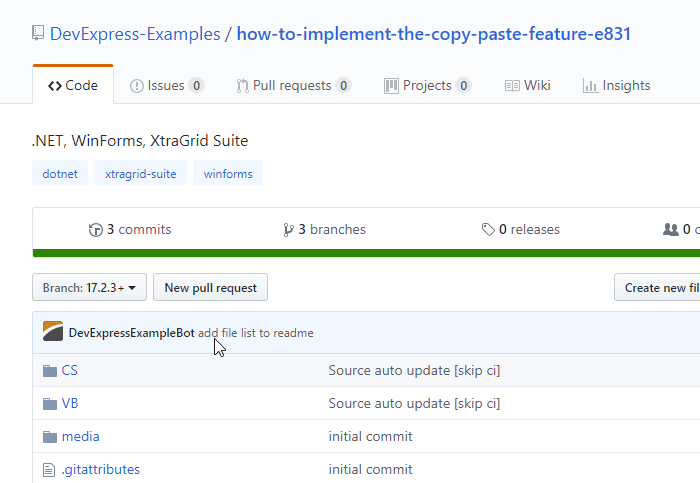This screenshot has width=700, height=483.
Task: Click the .gitattributes file icon
Action: point(49,470)
